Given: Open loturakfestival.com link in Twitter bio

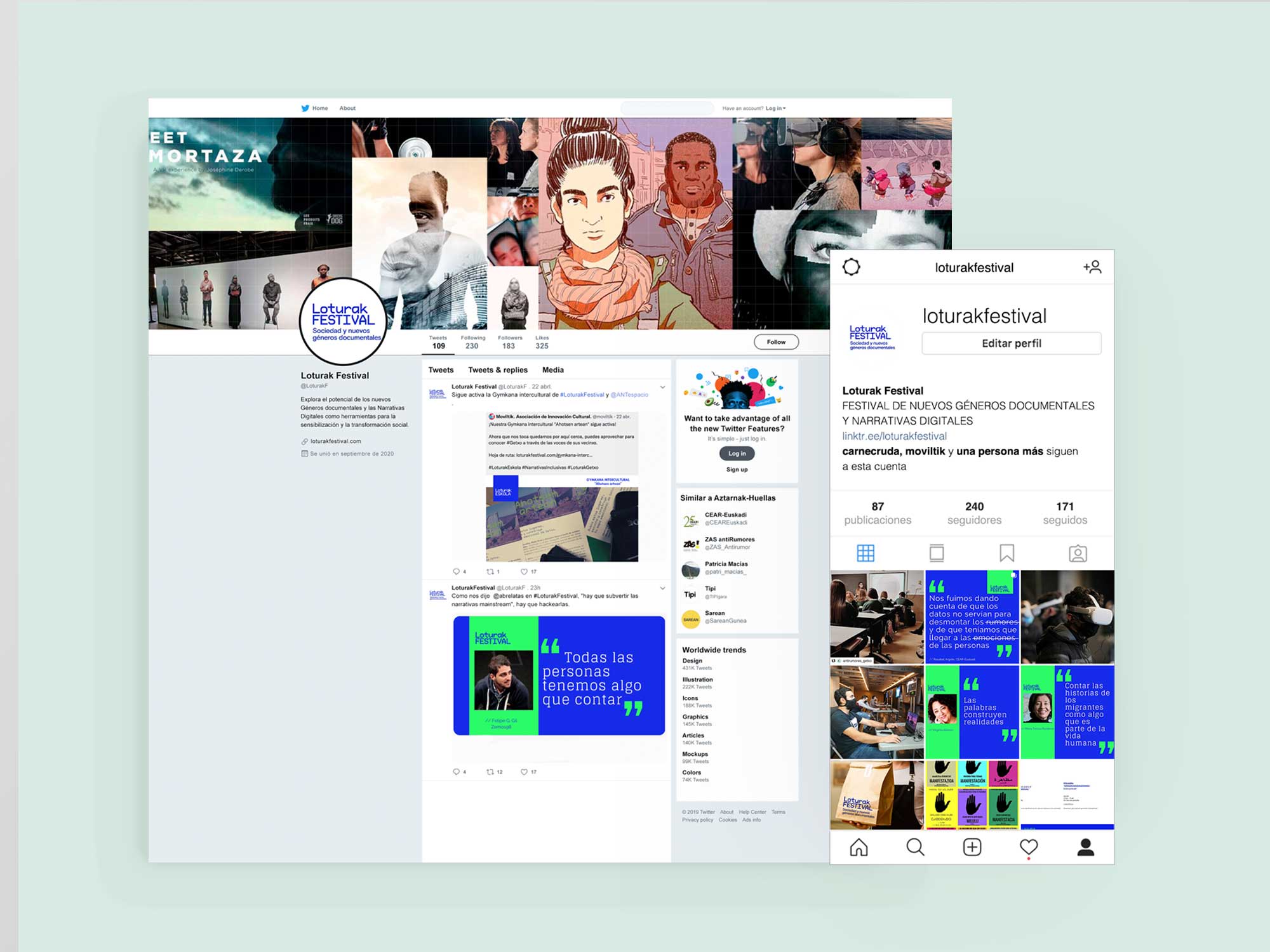Looking at the screenshot, I should (335, 441).
